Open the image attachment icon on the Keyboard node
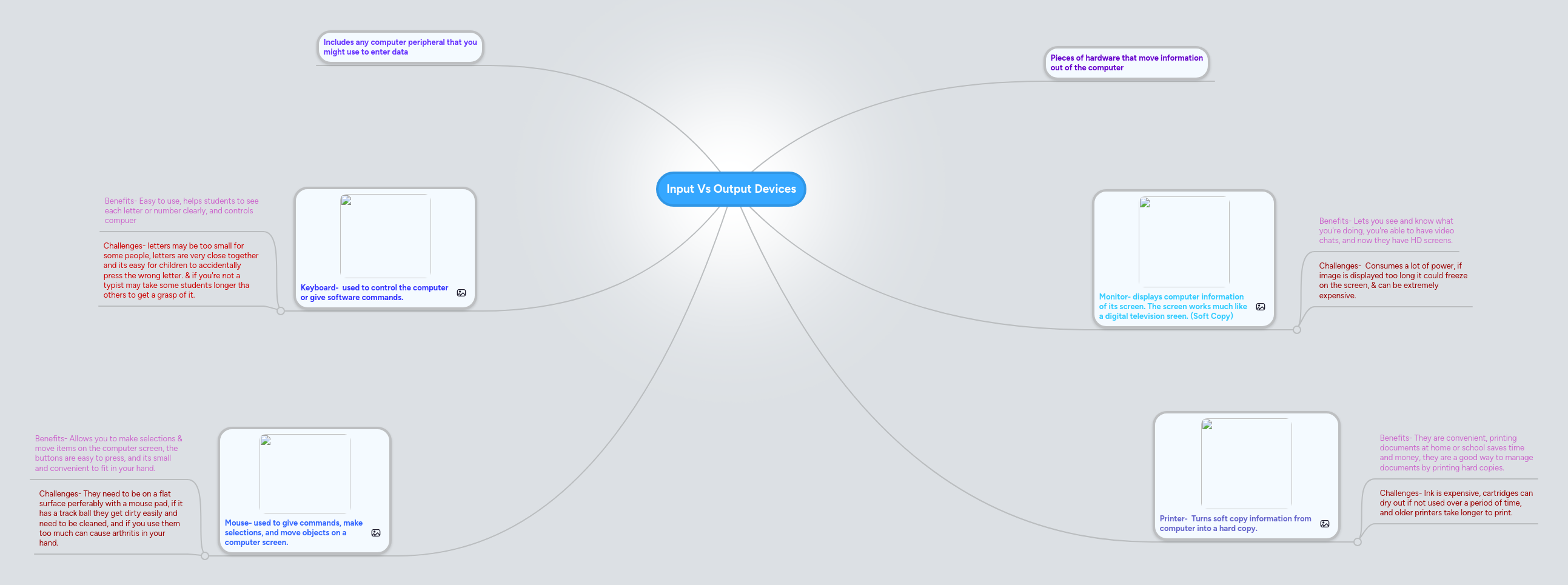This screenshot has width=1568, height=585. coord(461,292)
